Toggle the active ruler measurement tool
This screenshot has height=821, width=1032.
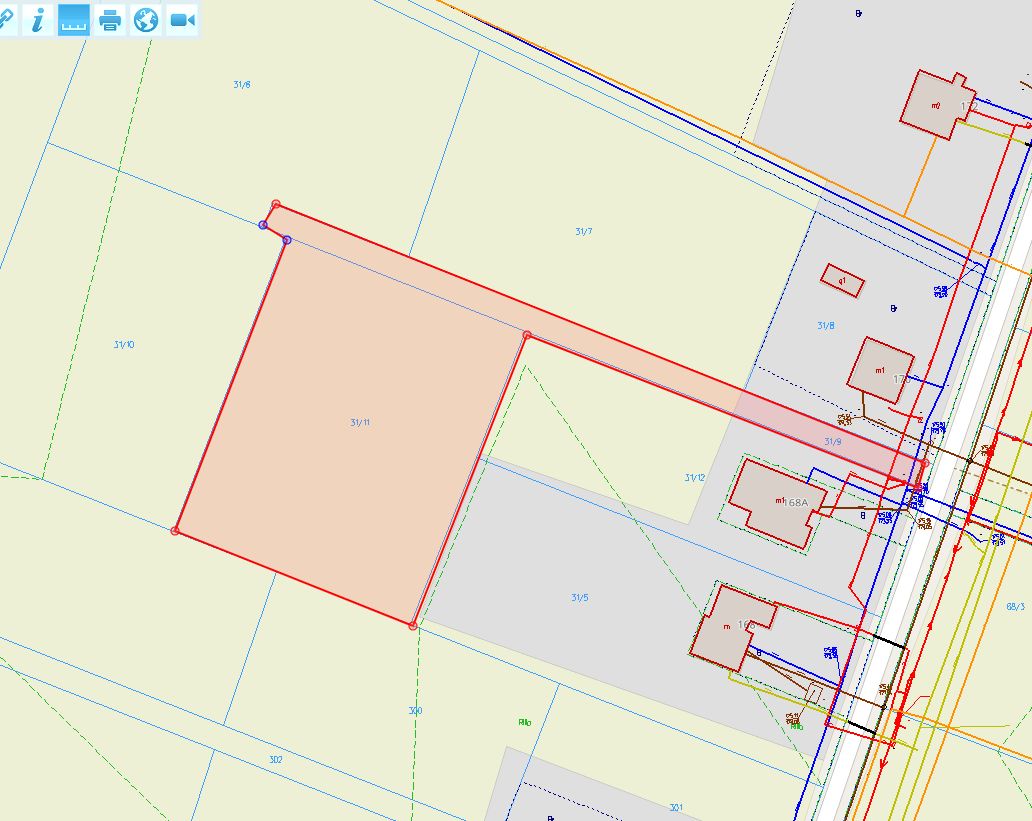click(74, 20)
